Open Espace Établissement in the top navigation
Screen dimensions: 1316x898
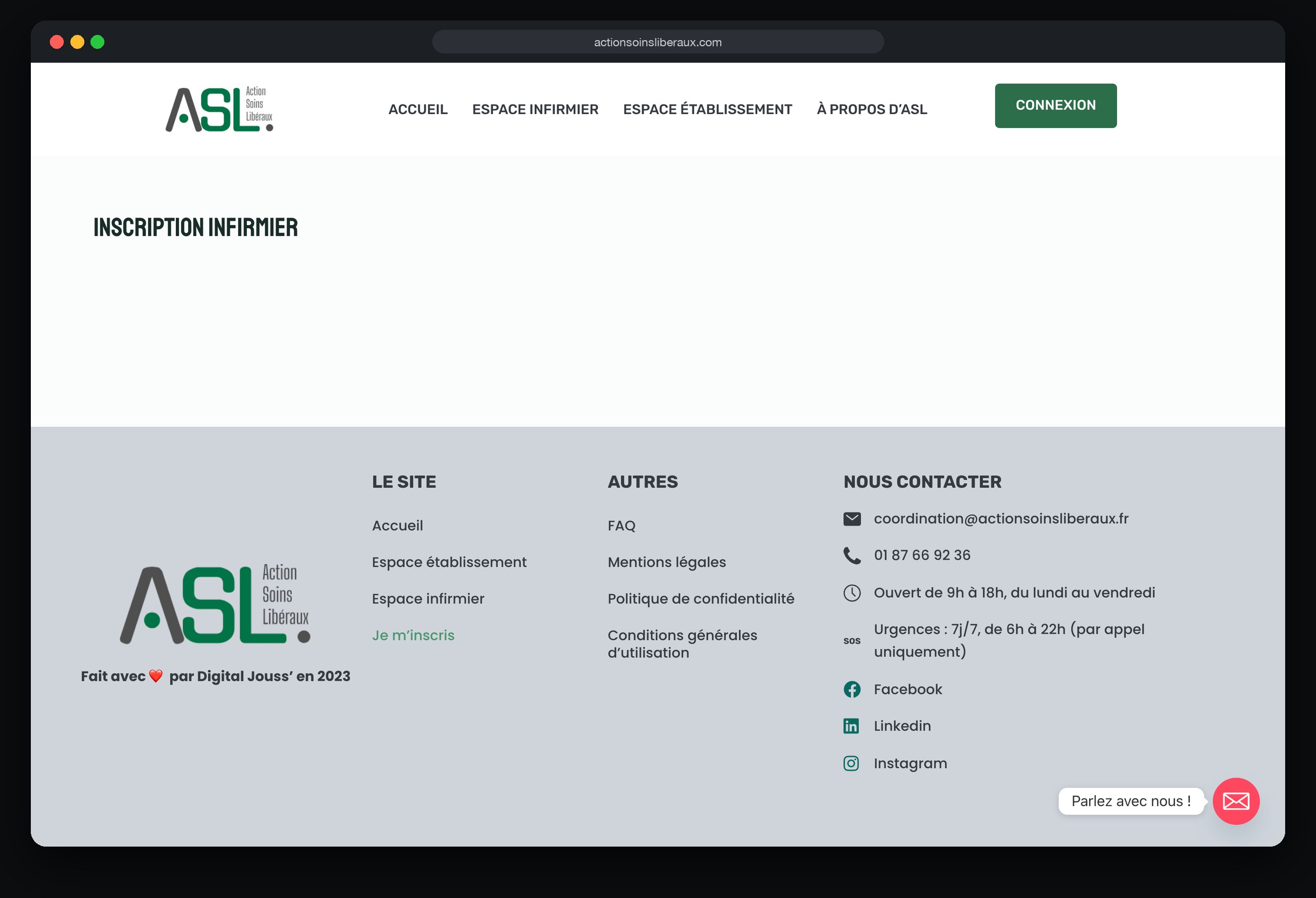(707, 109)
